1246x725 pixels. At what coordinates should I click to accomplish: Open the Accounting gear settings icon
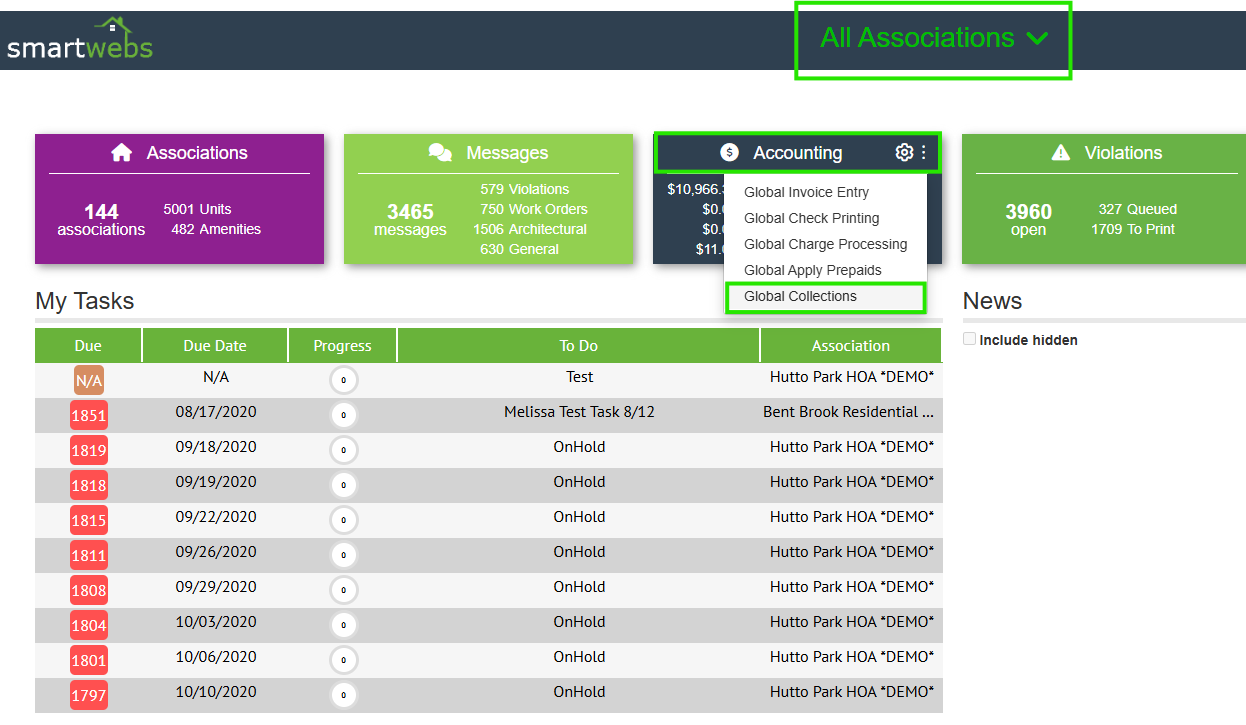tap(904, 153)
